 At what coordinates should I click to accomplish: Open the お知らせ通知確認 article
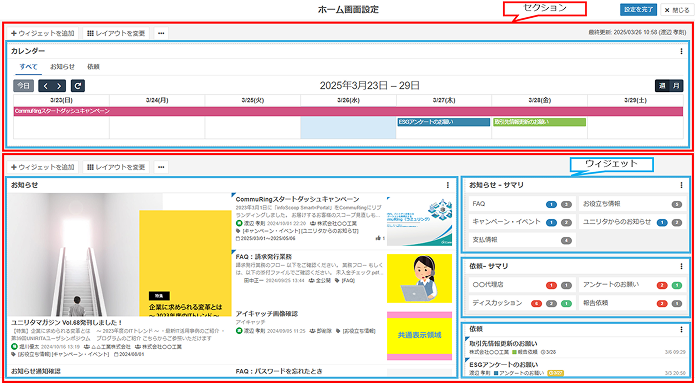pos(35,371)
